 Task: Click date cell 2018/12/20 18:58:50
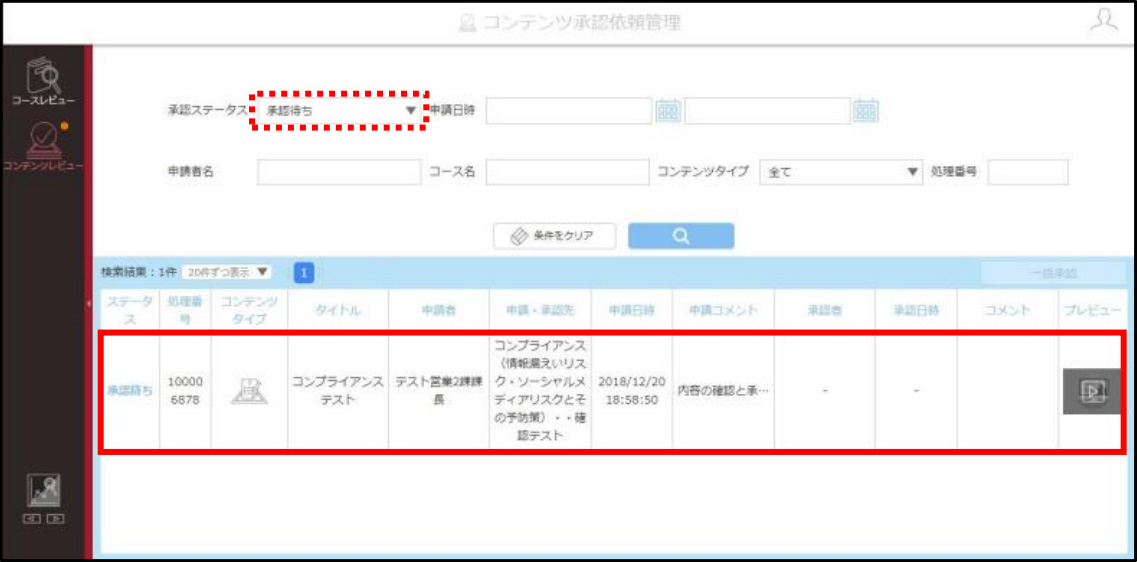[632, 391]
